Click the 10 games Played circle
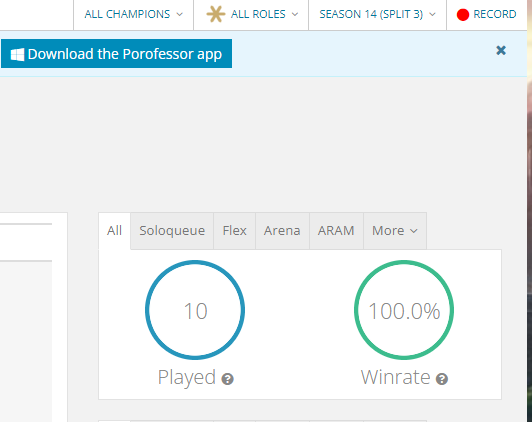This screenshot has width=532, height=422. pyautogui.click(x=195, y=310)
